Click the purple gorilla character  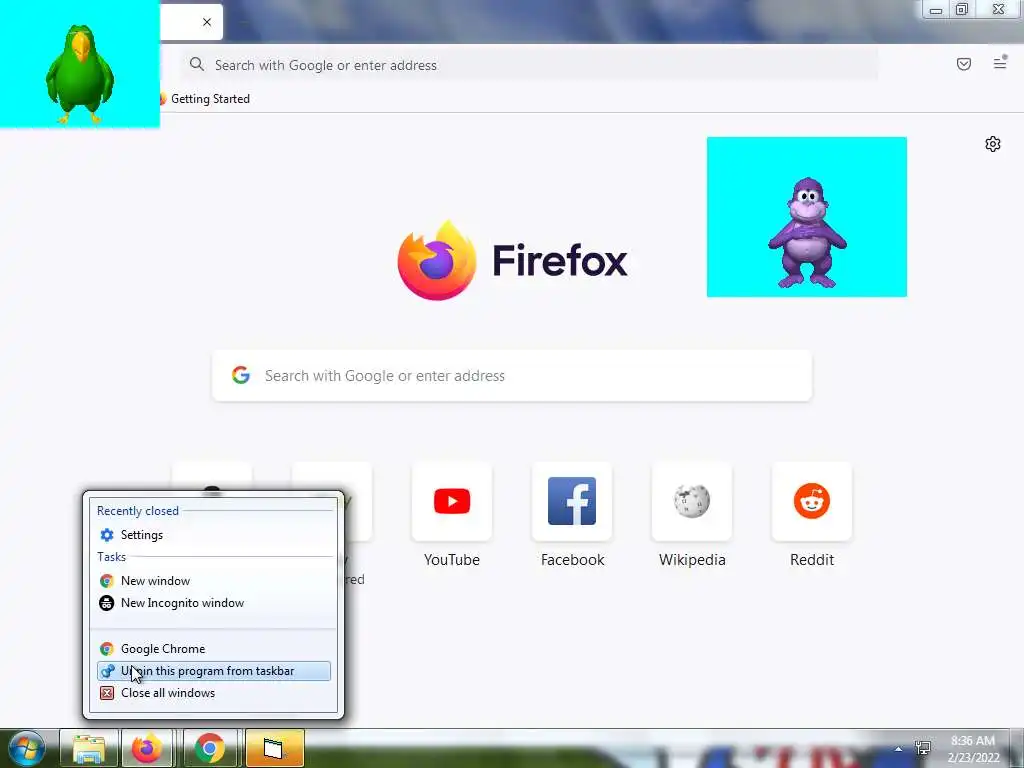(x=807, y=232)
